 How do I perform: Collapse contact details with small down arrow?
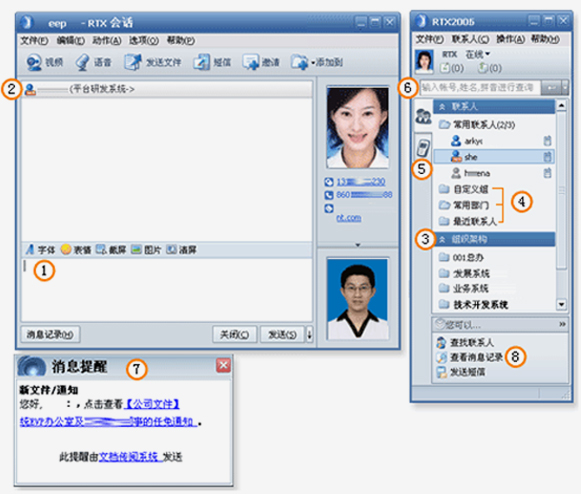[358, 245]
